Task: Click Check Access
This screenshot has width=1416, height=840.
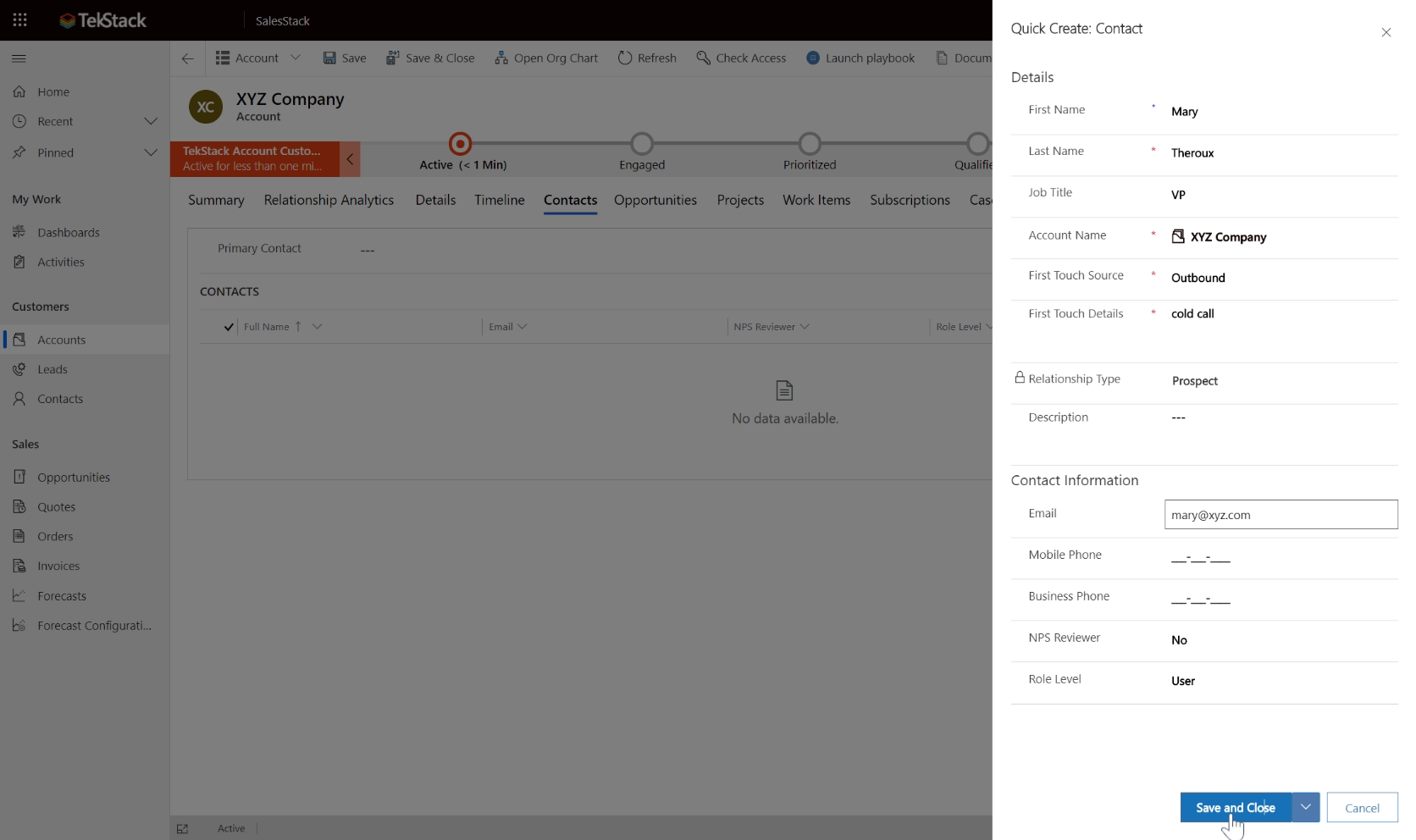Action: [741, 58]
